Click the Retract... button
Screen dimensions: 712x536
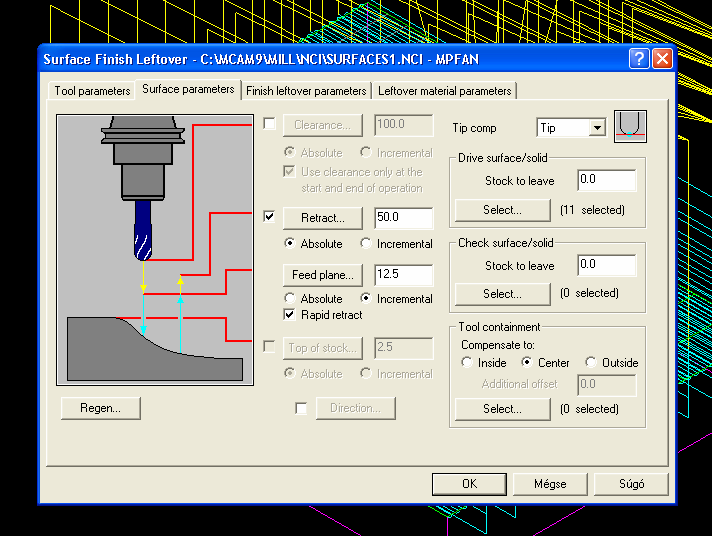click(323, 218)
